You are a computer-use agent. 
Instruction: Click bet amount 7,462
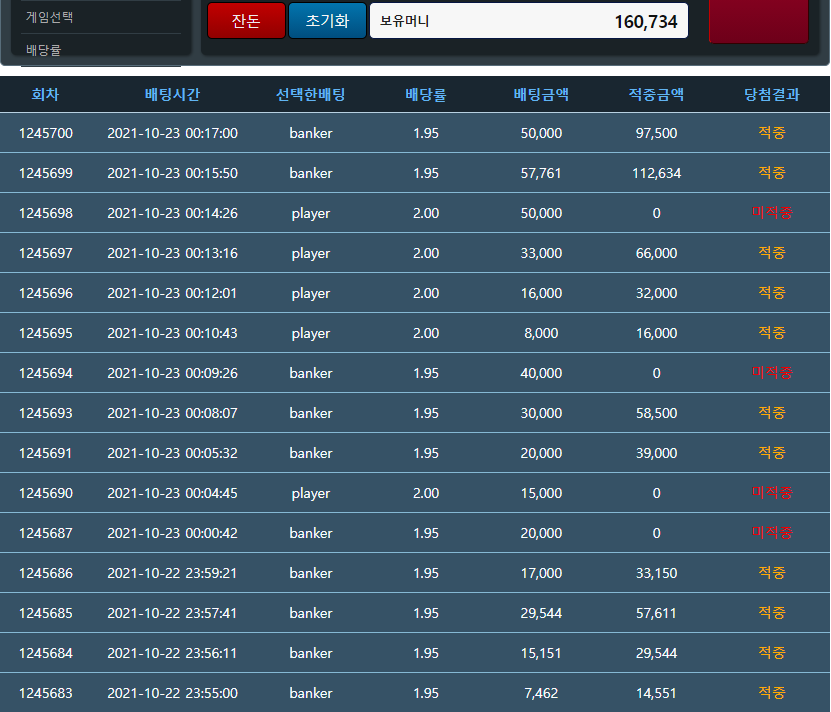(x=541, y=693)
